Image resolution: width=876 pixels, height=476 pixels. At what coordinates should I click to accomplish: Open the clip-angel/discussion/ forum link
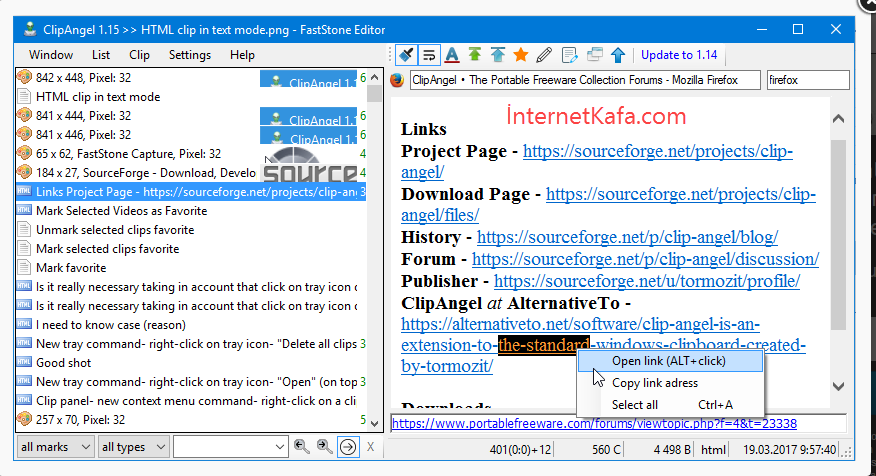[x=645, y=259]
